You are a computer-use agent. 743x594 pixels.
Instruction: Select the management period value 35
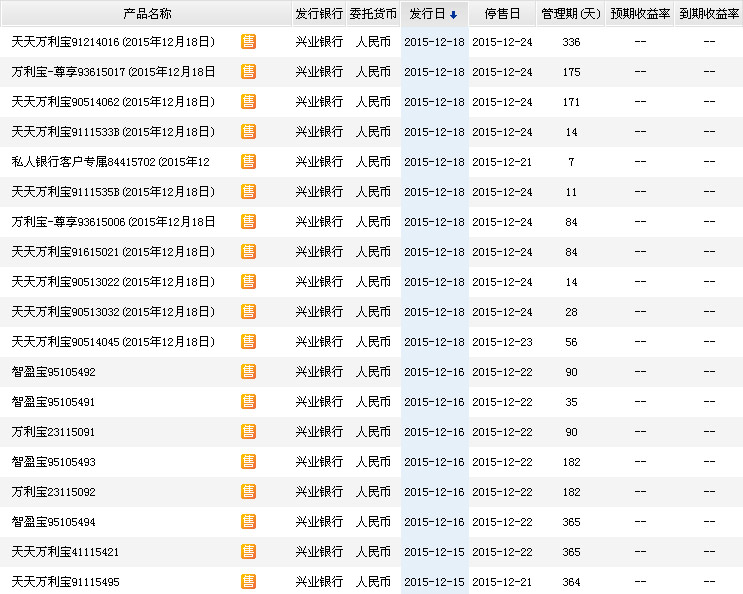click(571, 402)
